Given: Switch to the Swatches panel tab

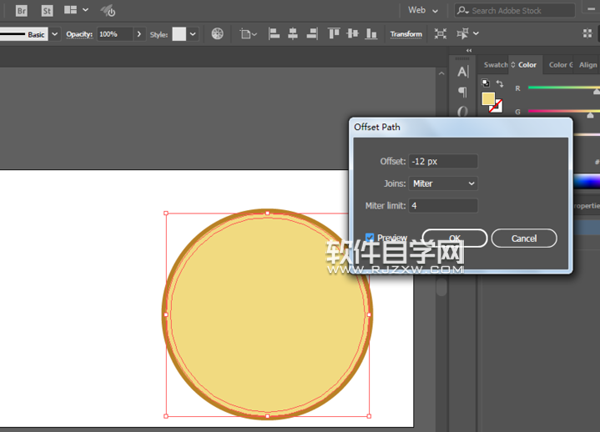Looking at the screenshot, I should [x=495, y=65].
